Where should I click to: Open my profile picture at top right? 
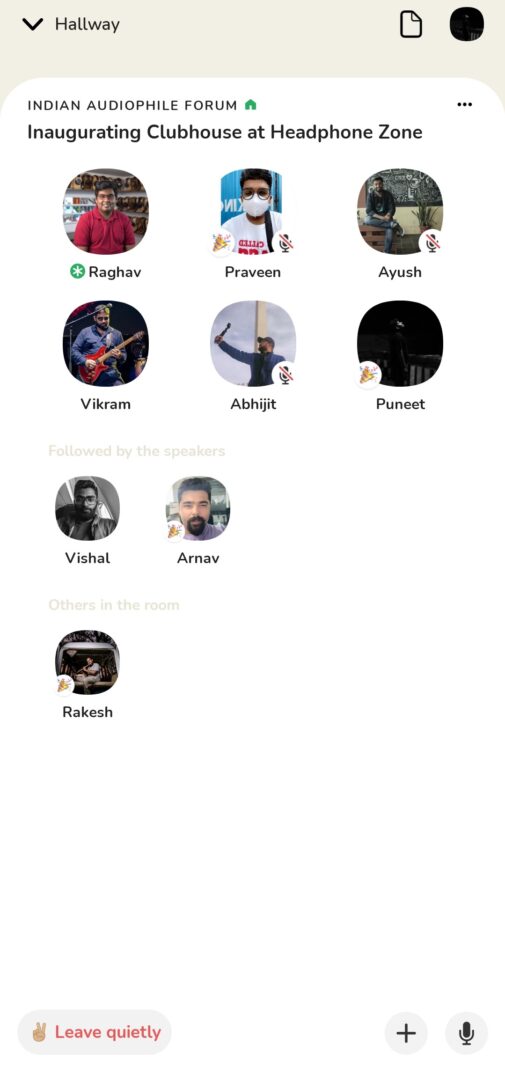point(466,25)
